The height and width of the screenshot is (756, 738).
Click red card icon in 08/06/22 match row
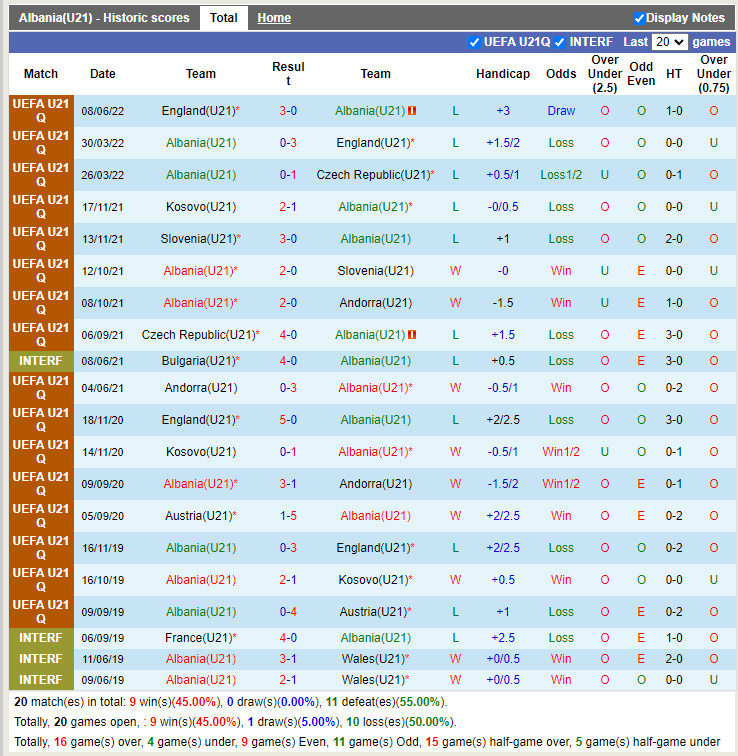click(x=413, y=111)
